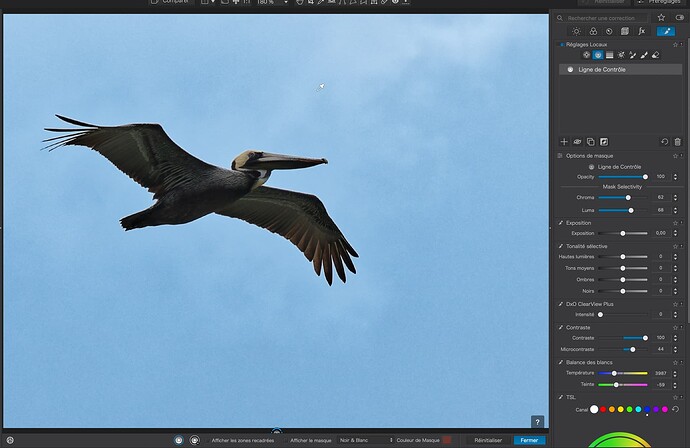Collapse the DxO ClearView Plus section

589,304
